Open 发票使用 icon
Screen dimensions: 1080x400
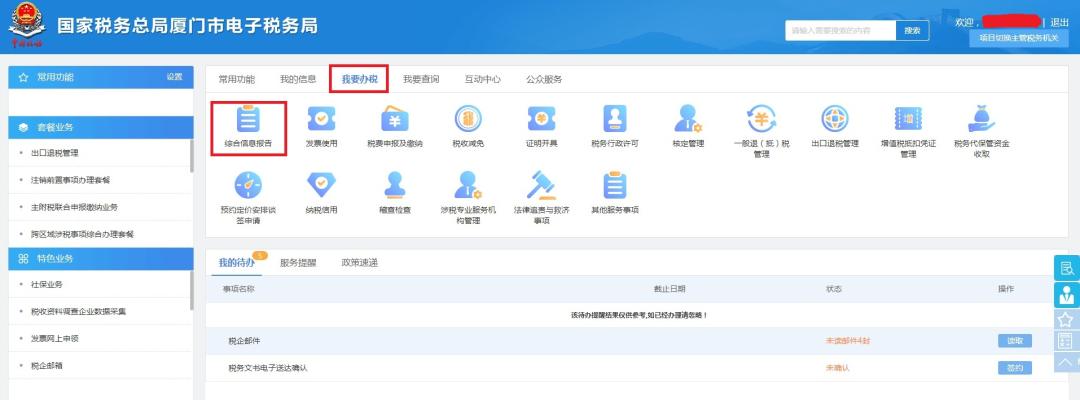(321, 118)
